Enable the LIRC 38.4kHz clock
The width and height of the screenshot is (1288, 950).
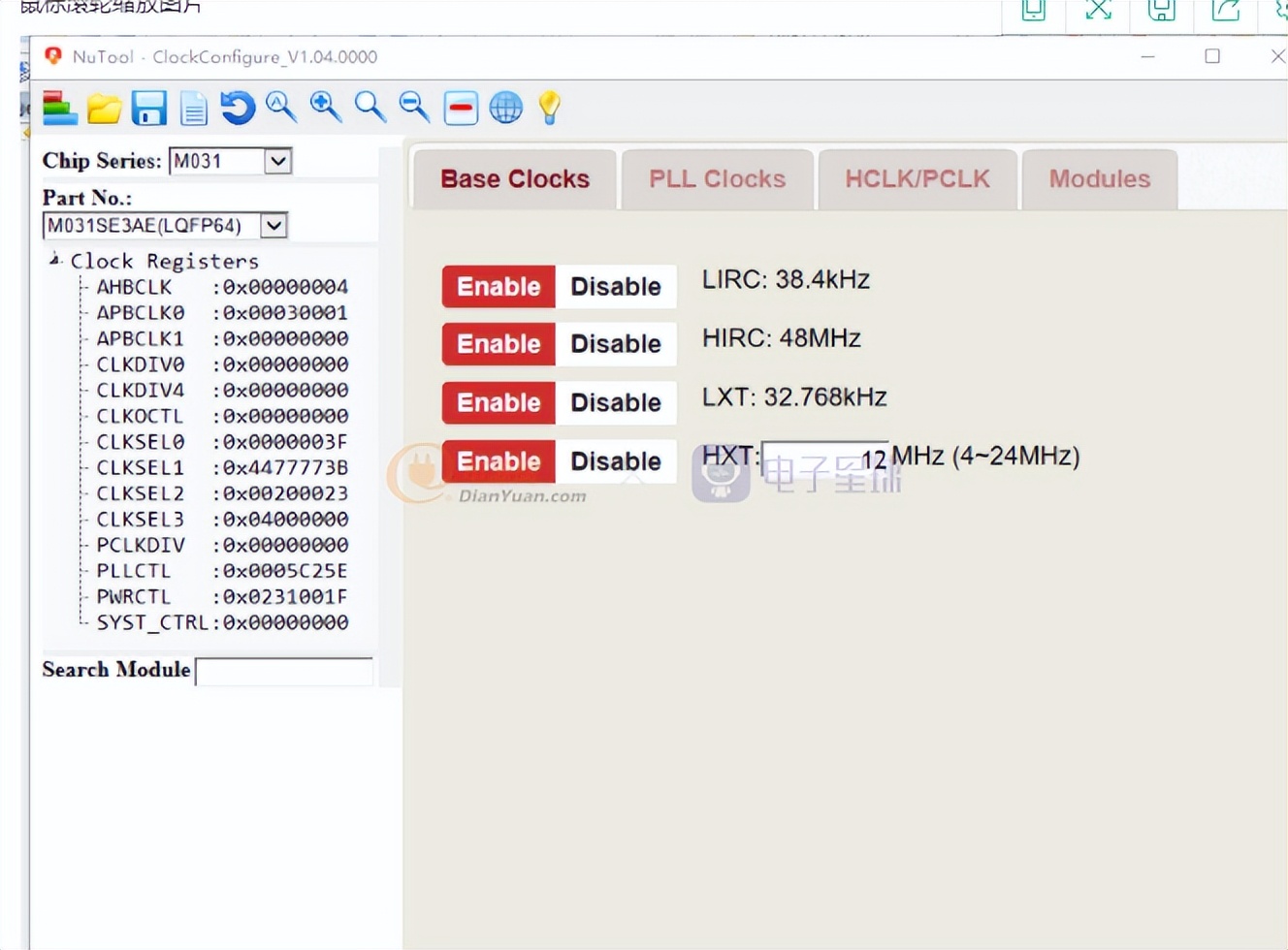tap(499, 287)
